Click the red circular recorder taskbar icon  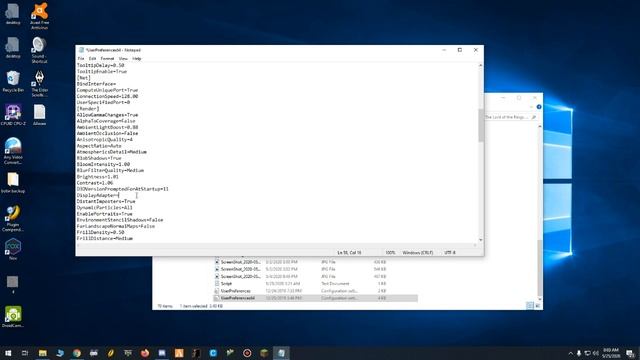coord(247,353)
